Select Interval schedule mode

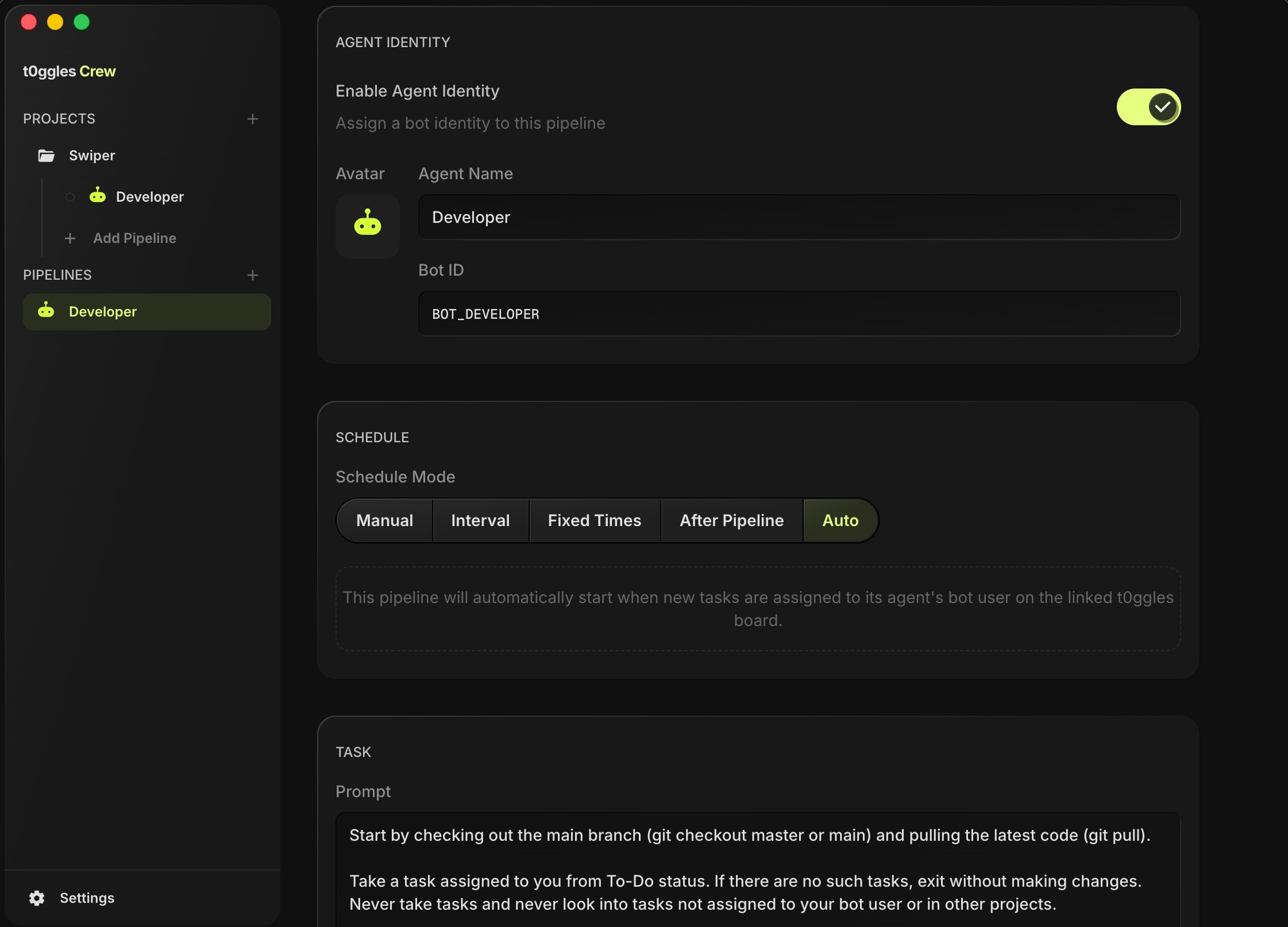[480, 520]
